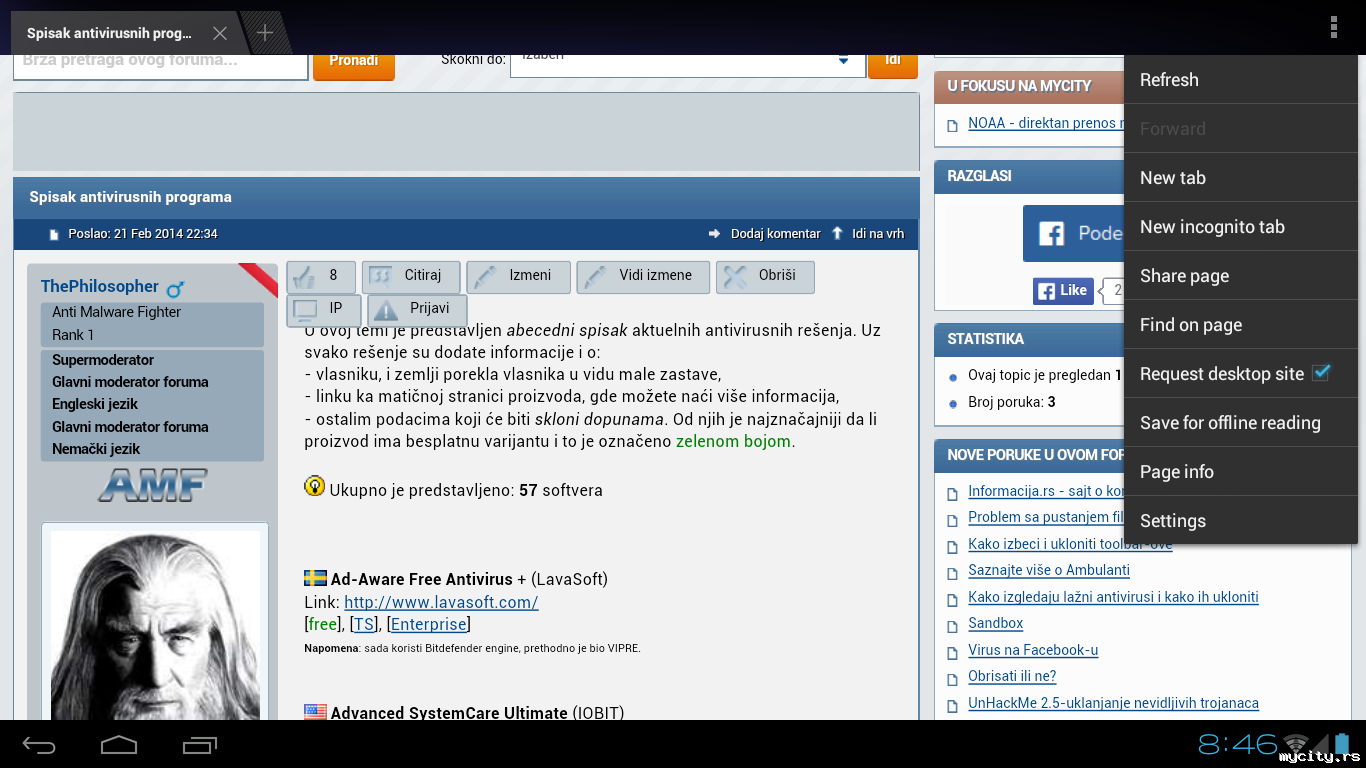Click the page icon beside NOAA link
Screen dimensions: 1366x768
tap(952, 125)
